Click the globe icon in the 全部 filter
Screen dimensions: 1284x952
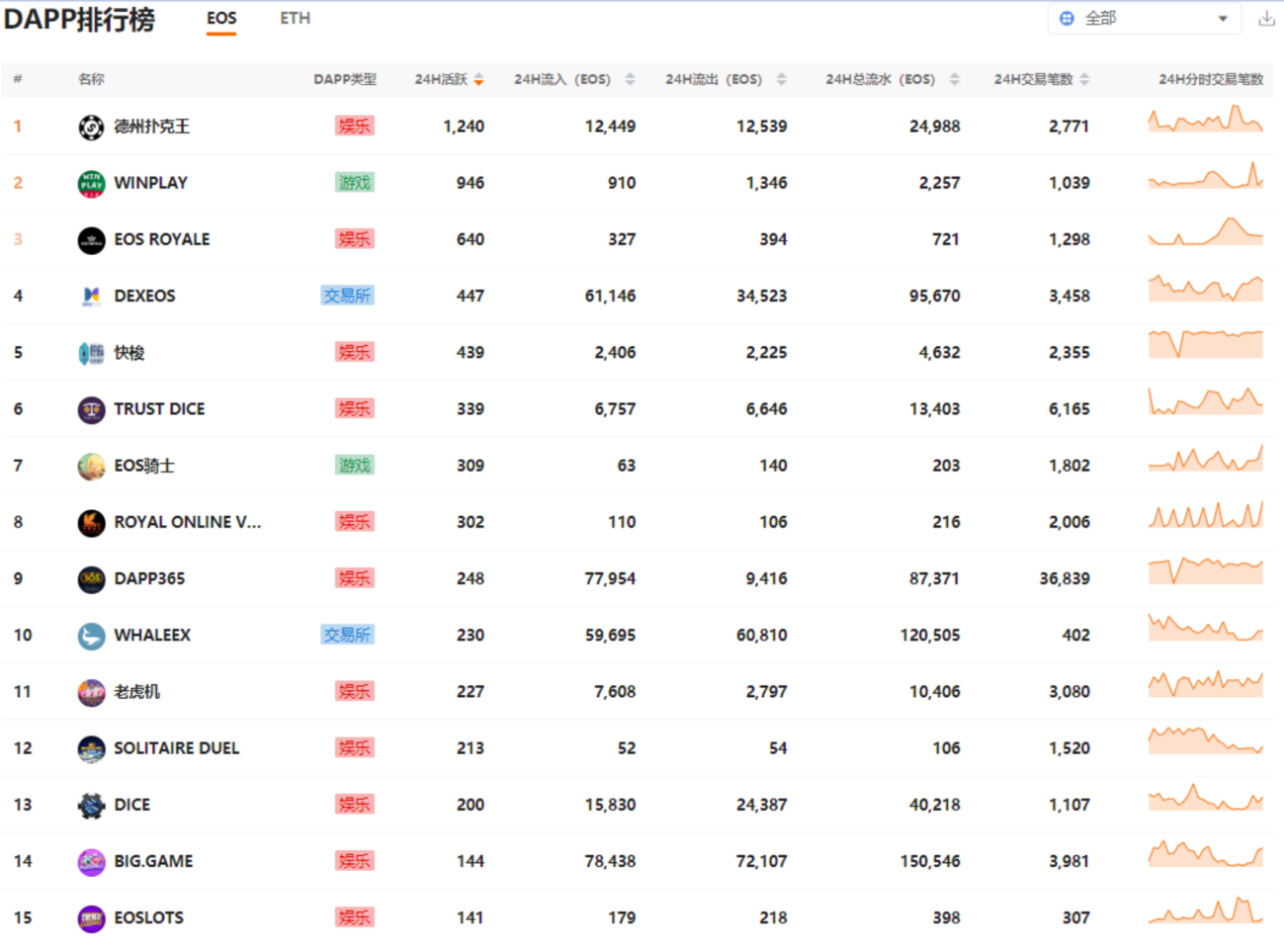pos(1067,18)
